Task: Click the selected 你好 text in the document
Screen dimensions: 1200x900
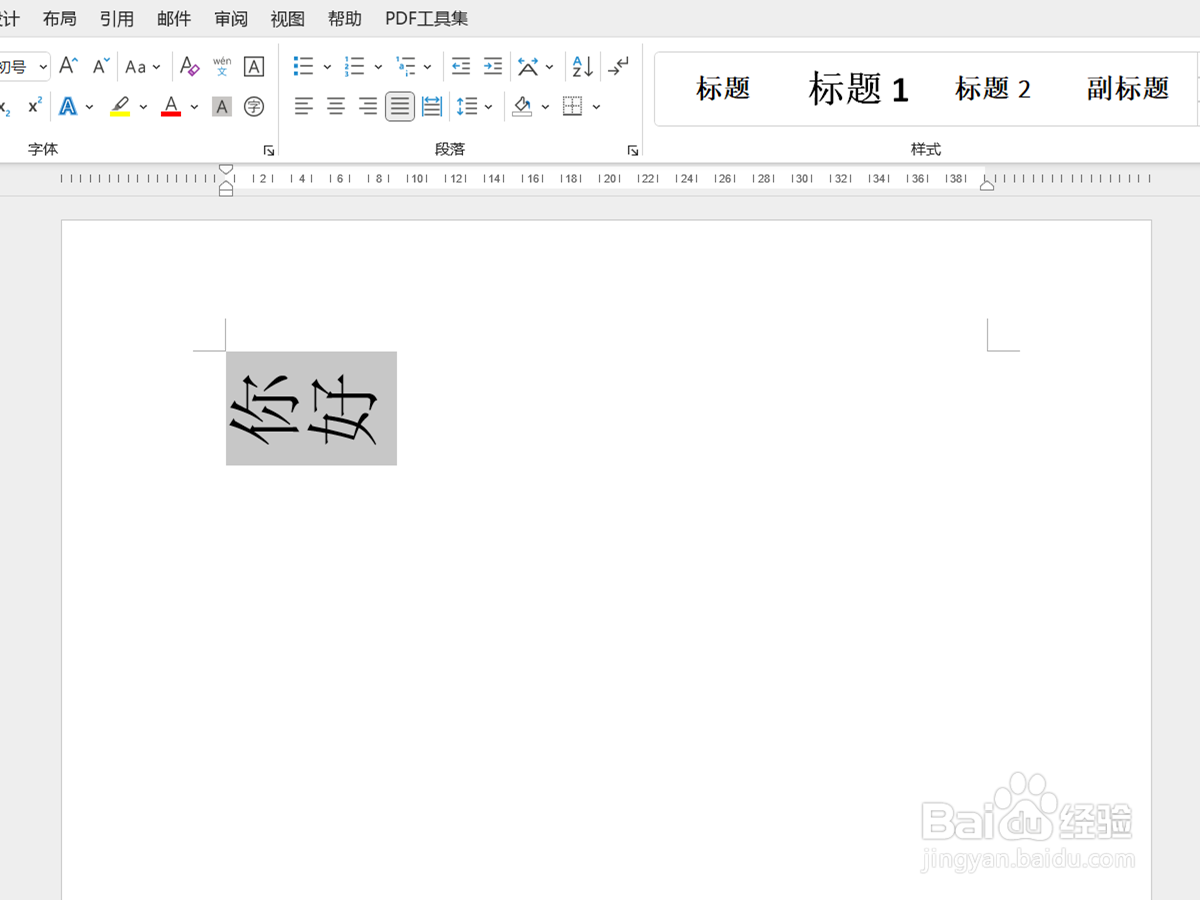Action: pos(311,408)
